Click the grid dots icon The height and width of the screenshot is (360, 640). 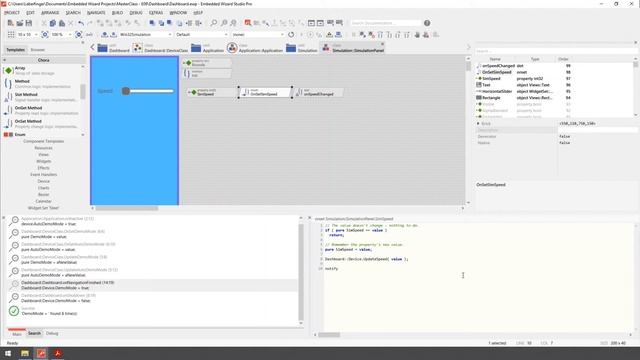point(11,35)
